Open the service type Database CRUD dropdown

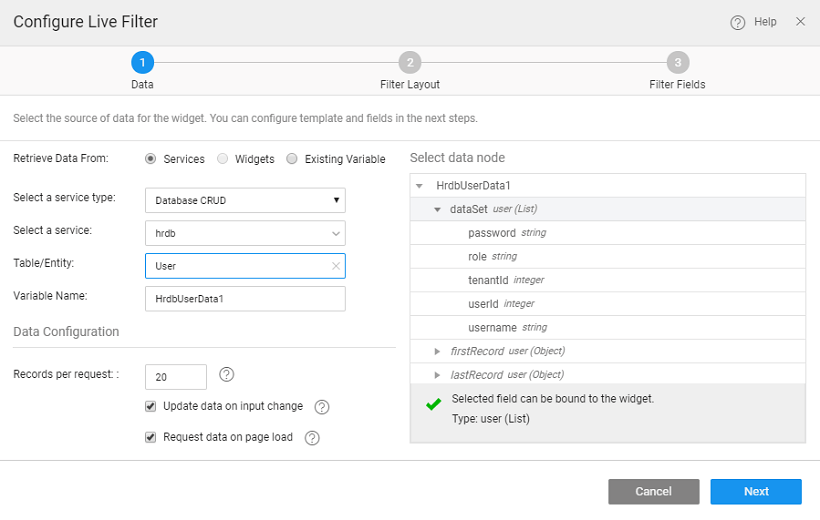245,200
